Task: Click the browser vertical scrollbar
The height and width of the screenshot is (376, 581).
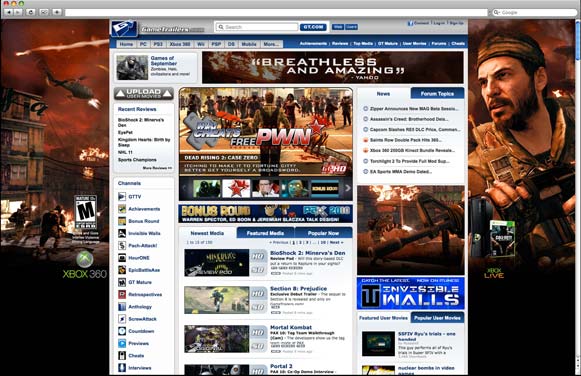Action: pos(578,185)
